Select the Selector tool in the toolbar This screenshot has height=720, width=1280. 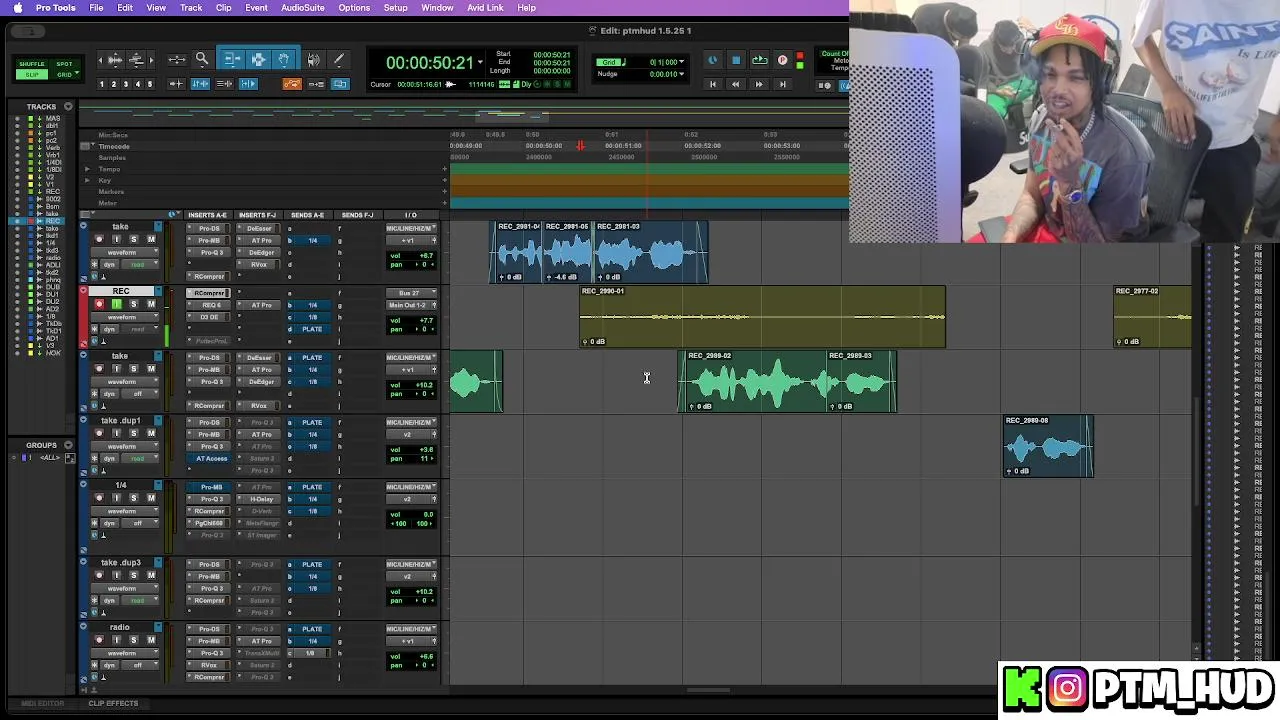click(x=258, y=60)
